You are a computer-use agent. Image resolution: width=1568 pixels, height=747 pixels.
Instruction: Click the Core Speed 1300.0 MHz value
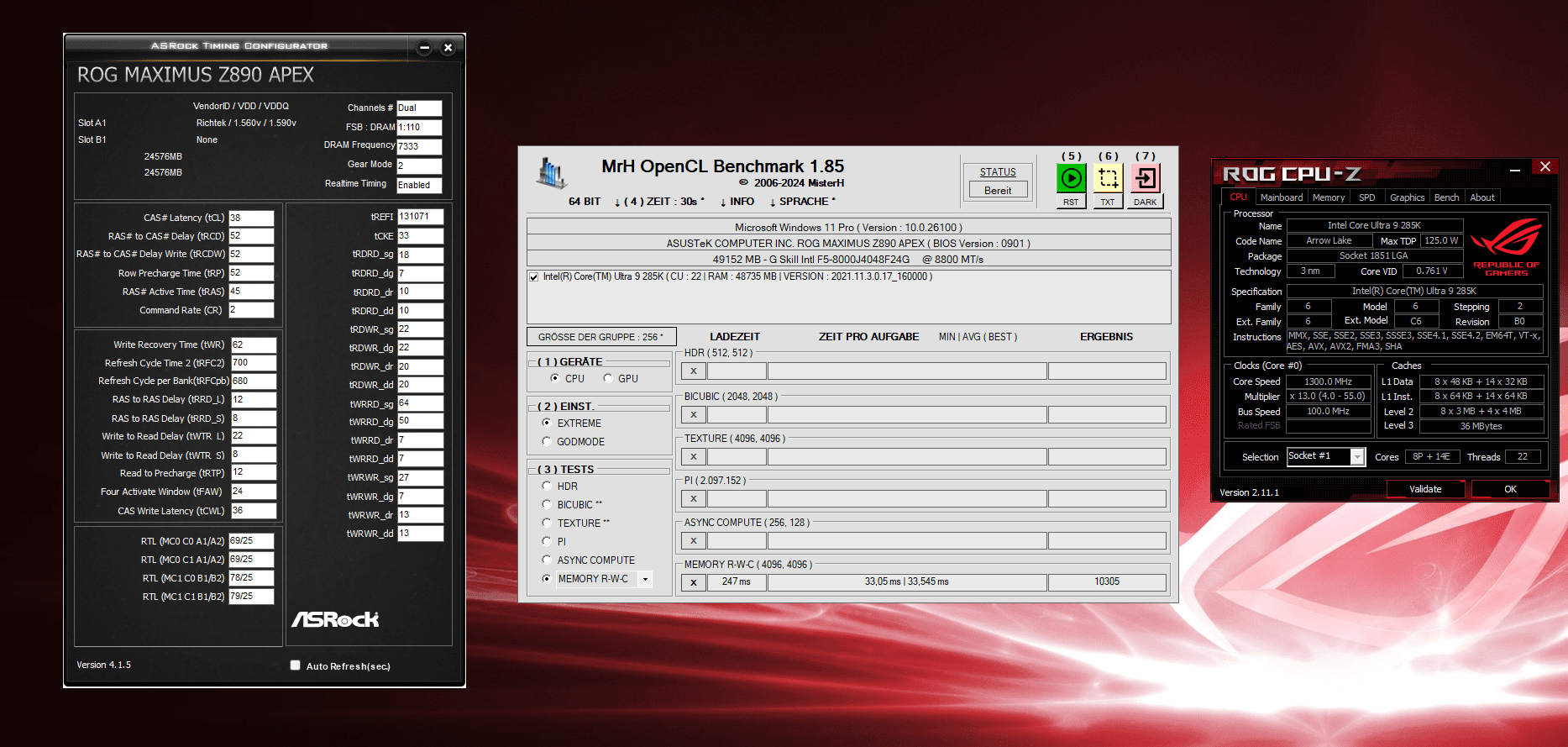1329,381
